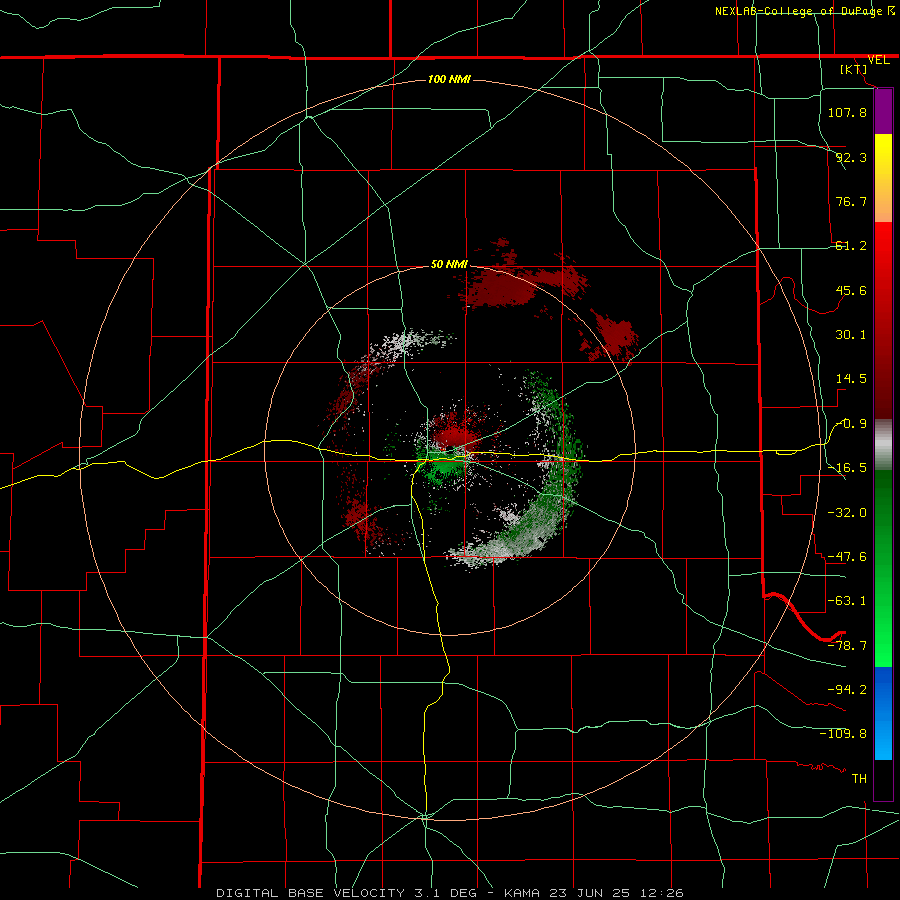Click the 45.6 velocity scale value

851,290
